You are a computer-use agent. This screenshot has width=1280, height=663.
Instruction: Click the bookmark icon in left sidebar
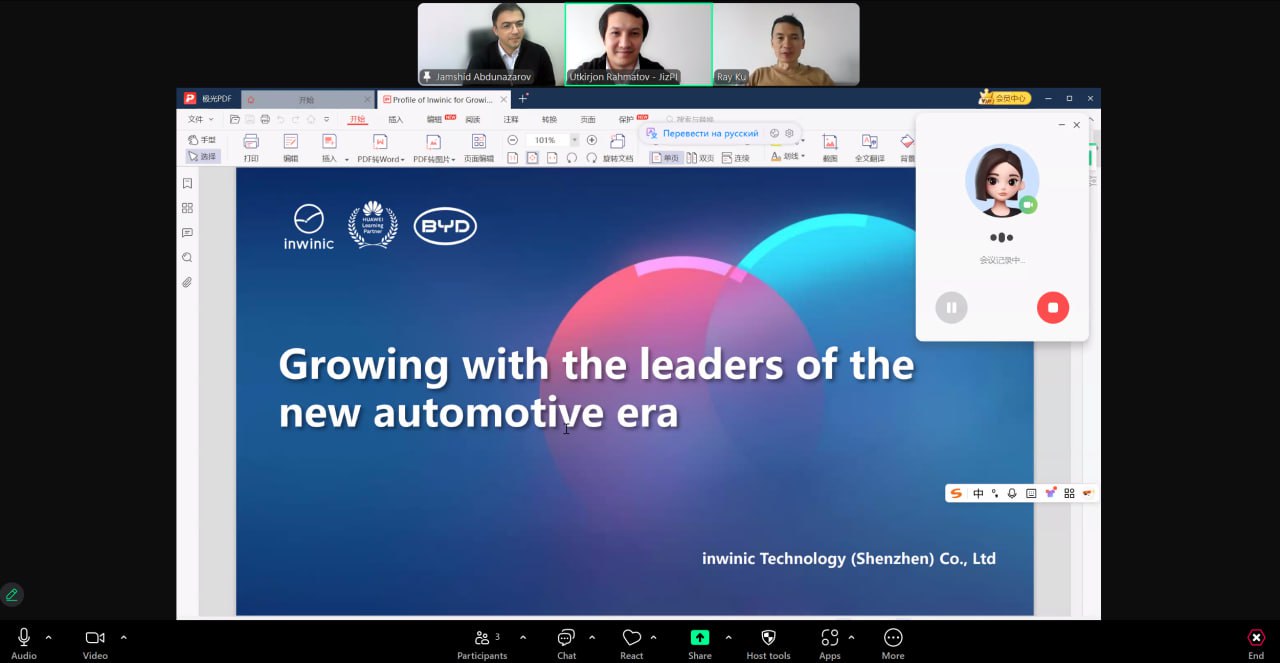pos(187,184)
